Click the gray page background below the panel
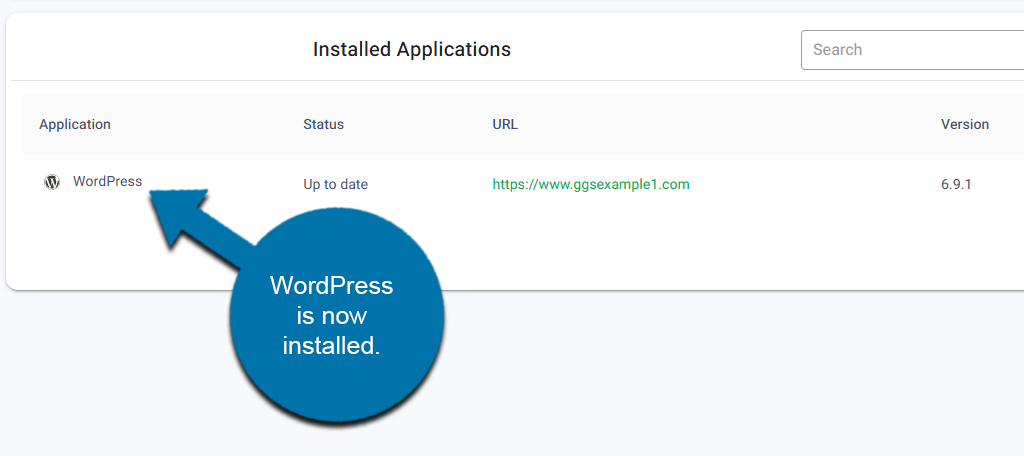Screen dimensions: 1024x456 [x=700, y=380]
